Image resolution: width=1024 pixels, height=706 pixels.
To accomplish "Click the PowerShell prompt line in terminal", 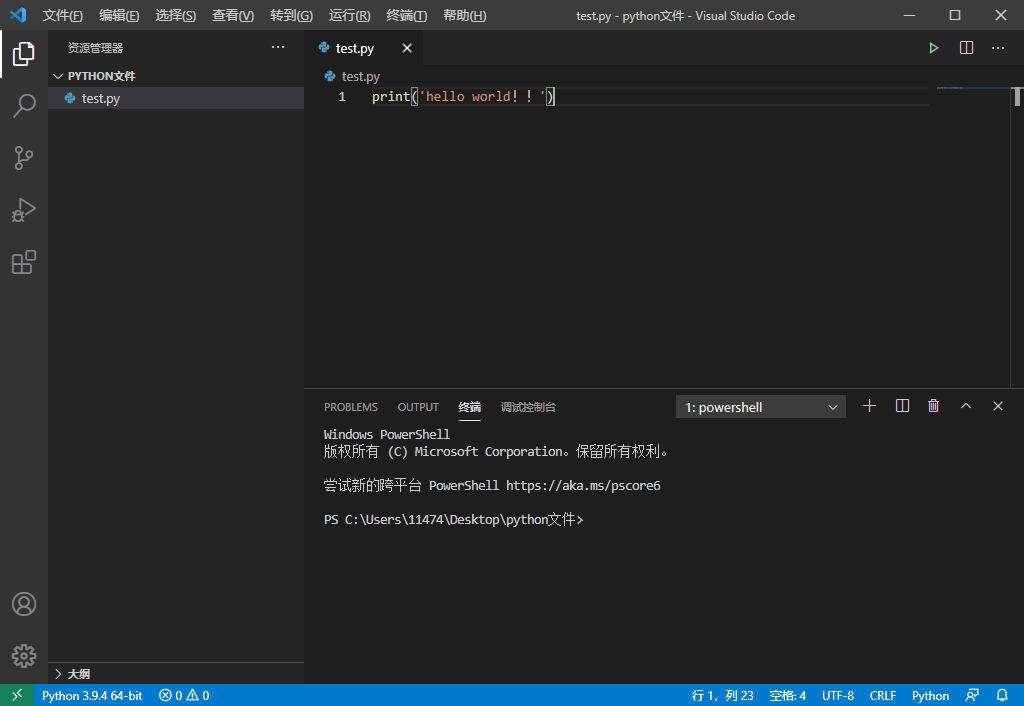I will 454,520.
